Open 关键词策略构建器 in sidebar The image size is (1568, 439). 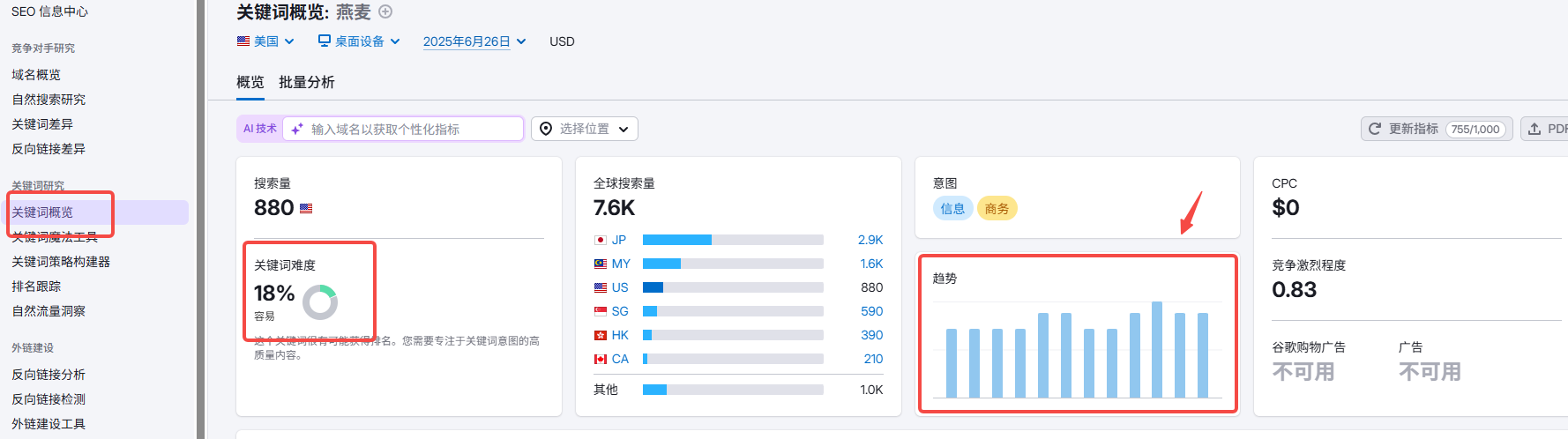point(61,262)
